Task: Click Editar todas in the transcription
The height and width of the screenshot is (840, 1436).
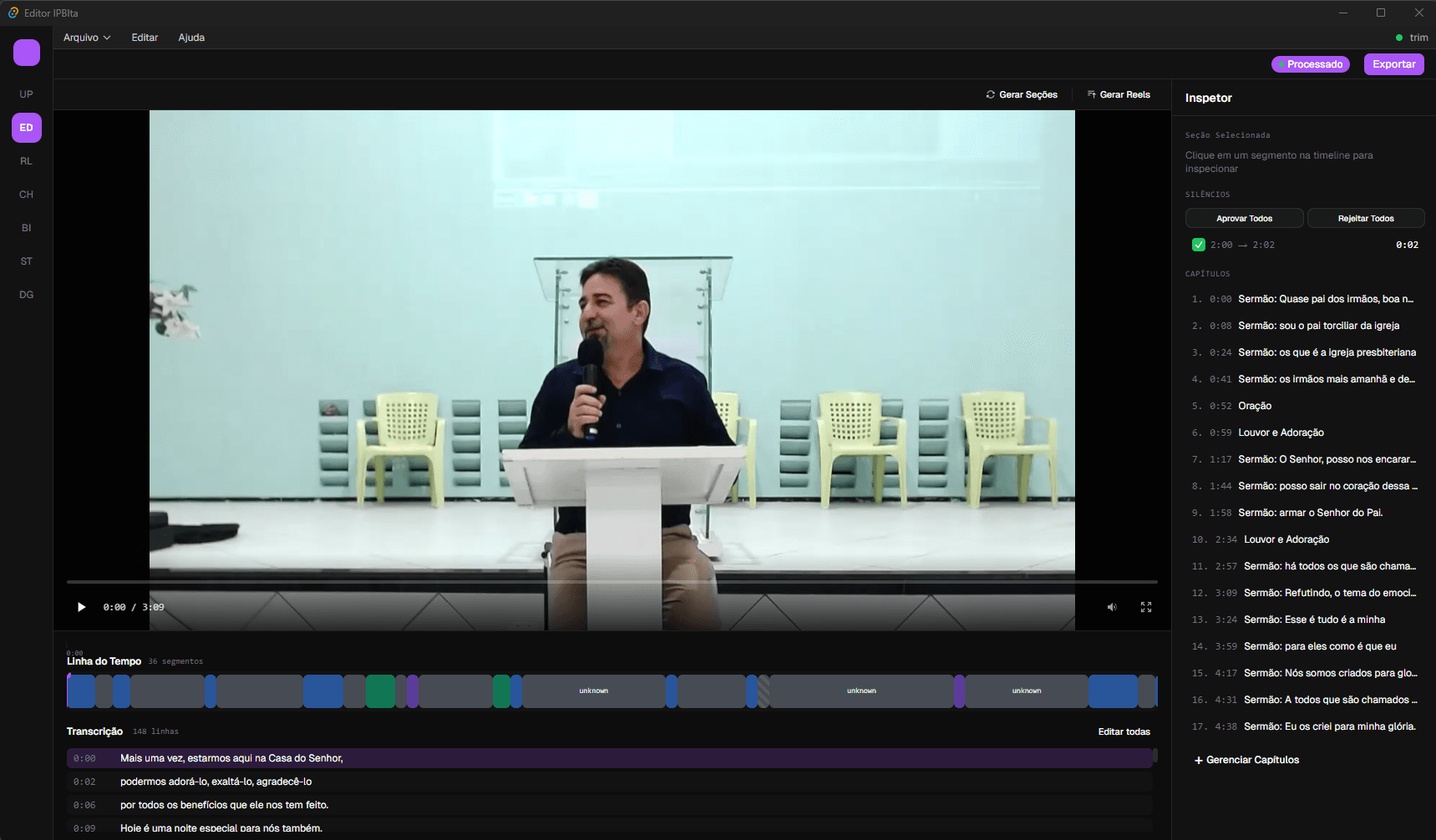Action: [x=1124, y=731]
